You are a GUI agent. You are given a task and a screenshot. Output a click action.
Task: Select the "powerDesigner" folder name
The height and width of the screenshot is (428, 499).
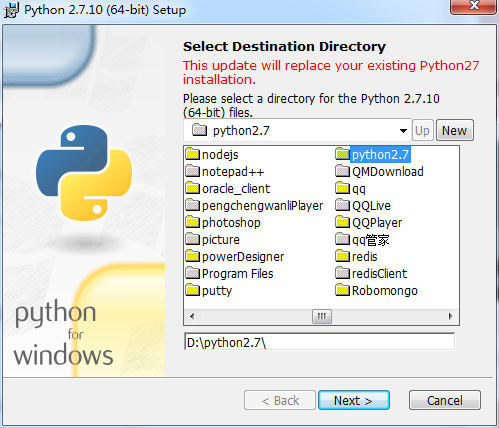(243, 257)
